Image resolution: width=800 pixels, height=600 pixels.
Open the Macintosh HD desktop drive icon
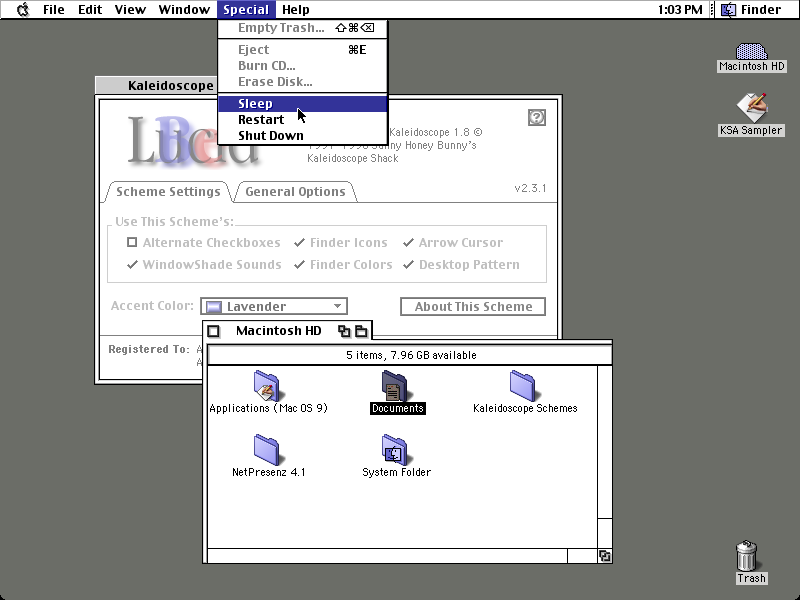pyautogui.click(x=751, y=52)
